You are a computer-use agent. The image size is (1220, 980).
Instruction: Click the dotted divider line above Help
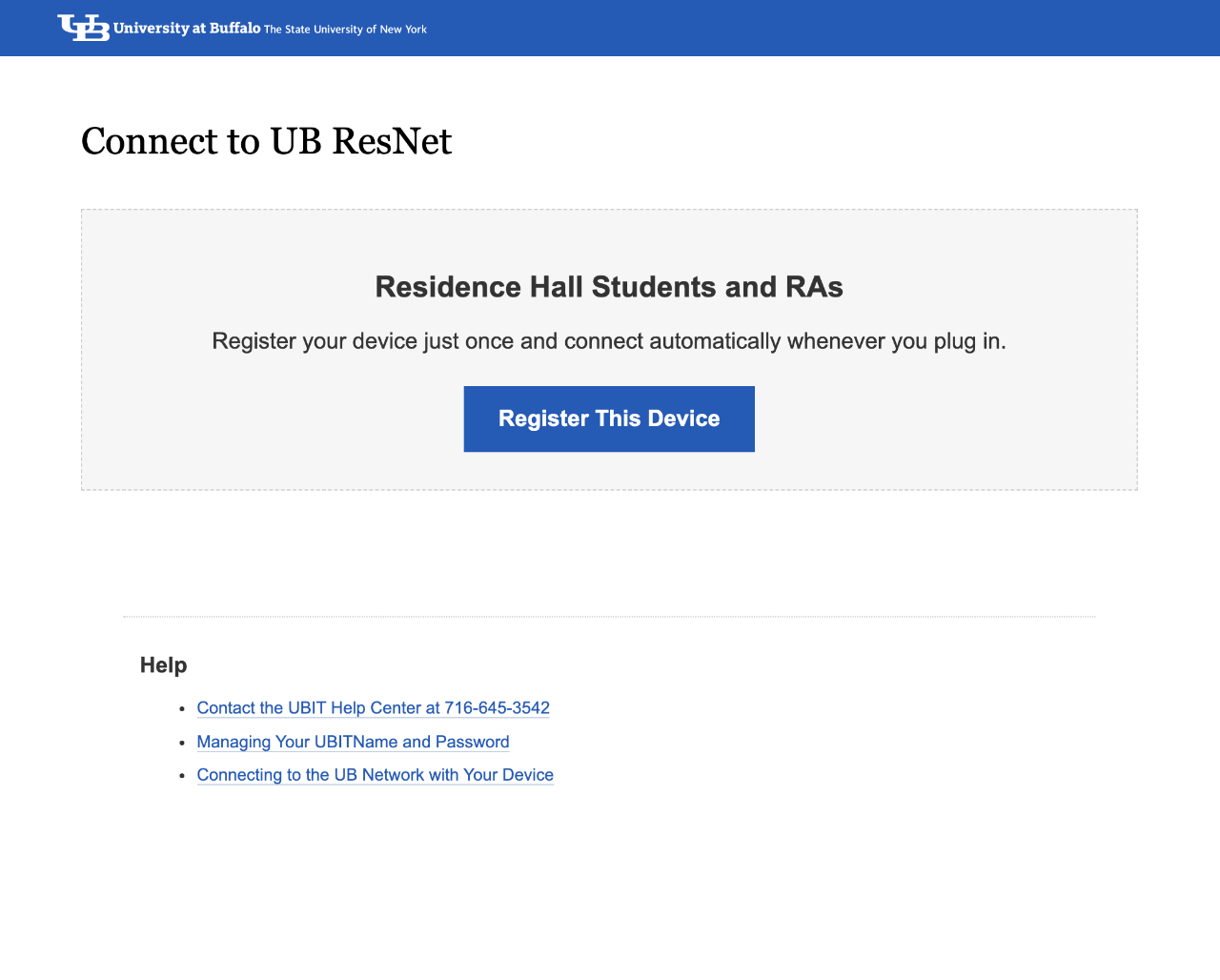609,617
